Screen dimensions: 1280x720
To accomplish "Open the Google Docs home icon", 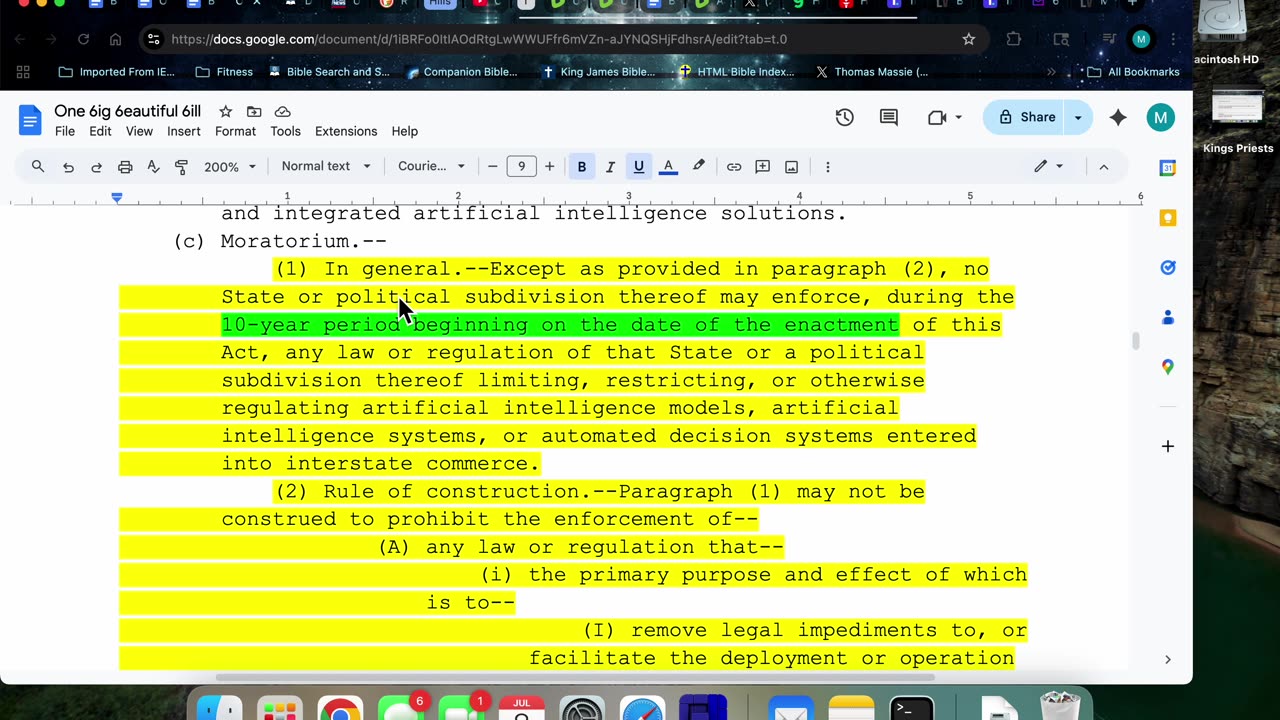I will (30, 121).
